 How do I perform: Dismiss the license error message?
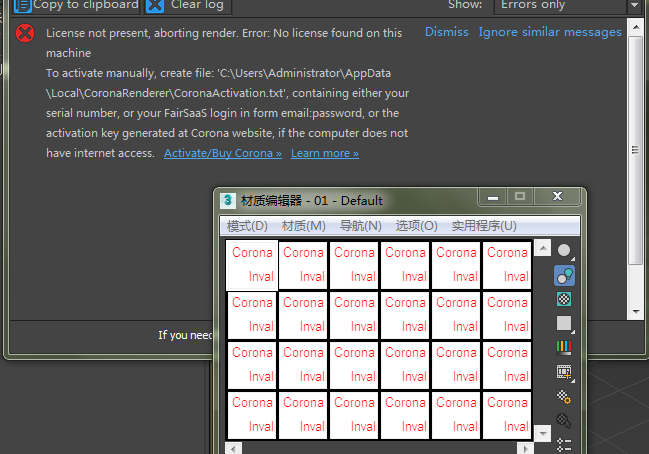point(447,32)
